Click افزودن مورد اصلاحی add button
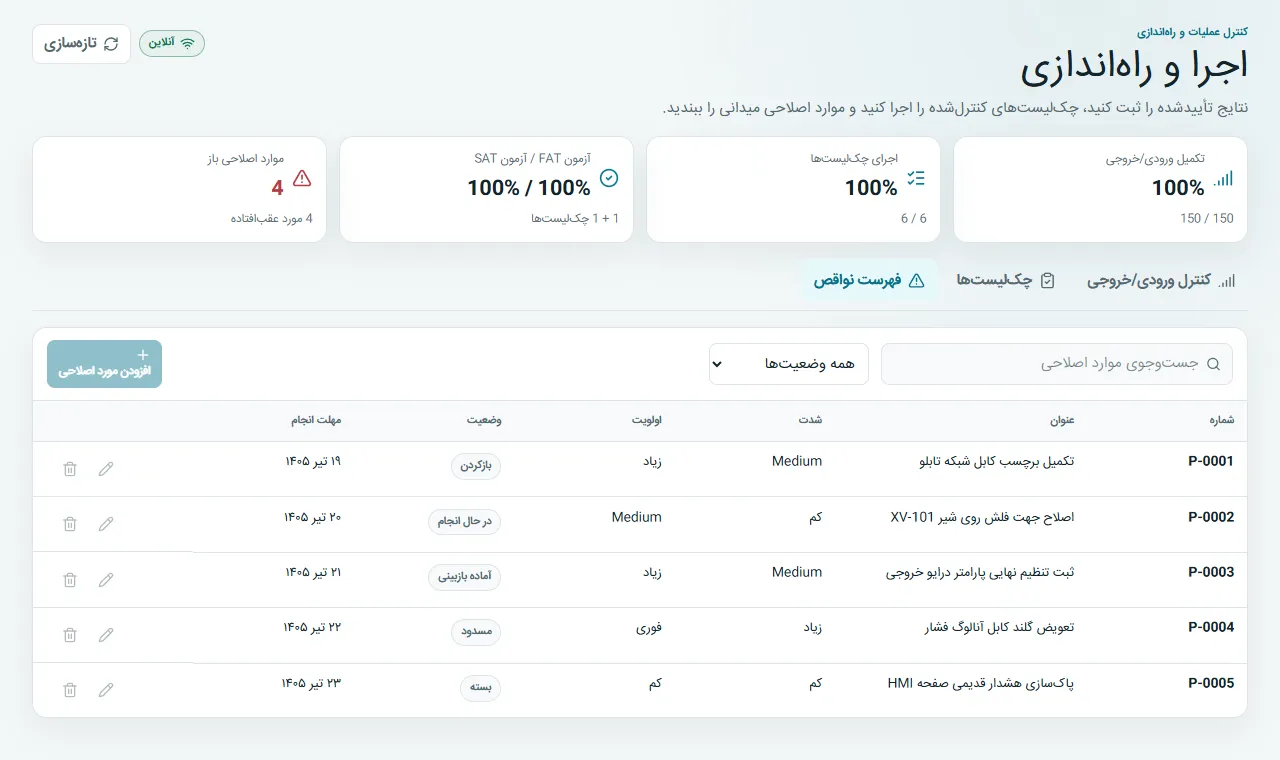 104,364
